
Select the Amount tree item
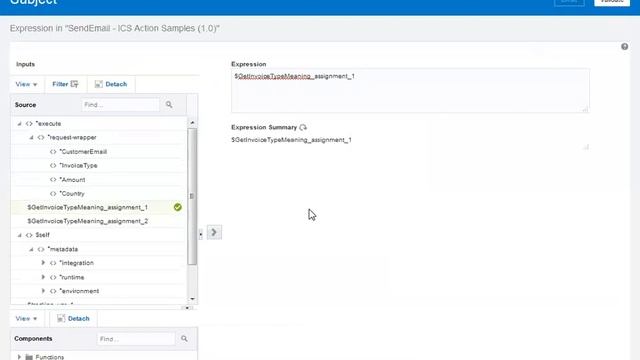point(72,180)
